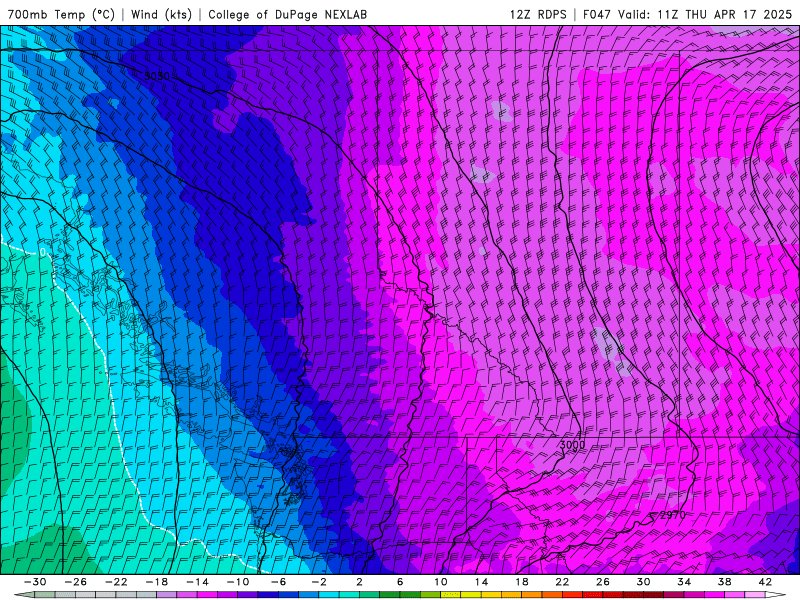Click the 38 colorbar value
800x600 pixels.
[x=724, y=582]
